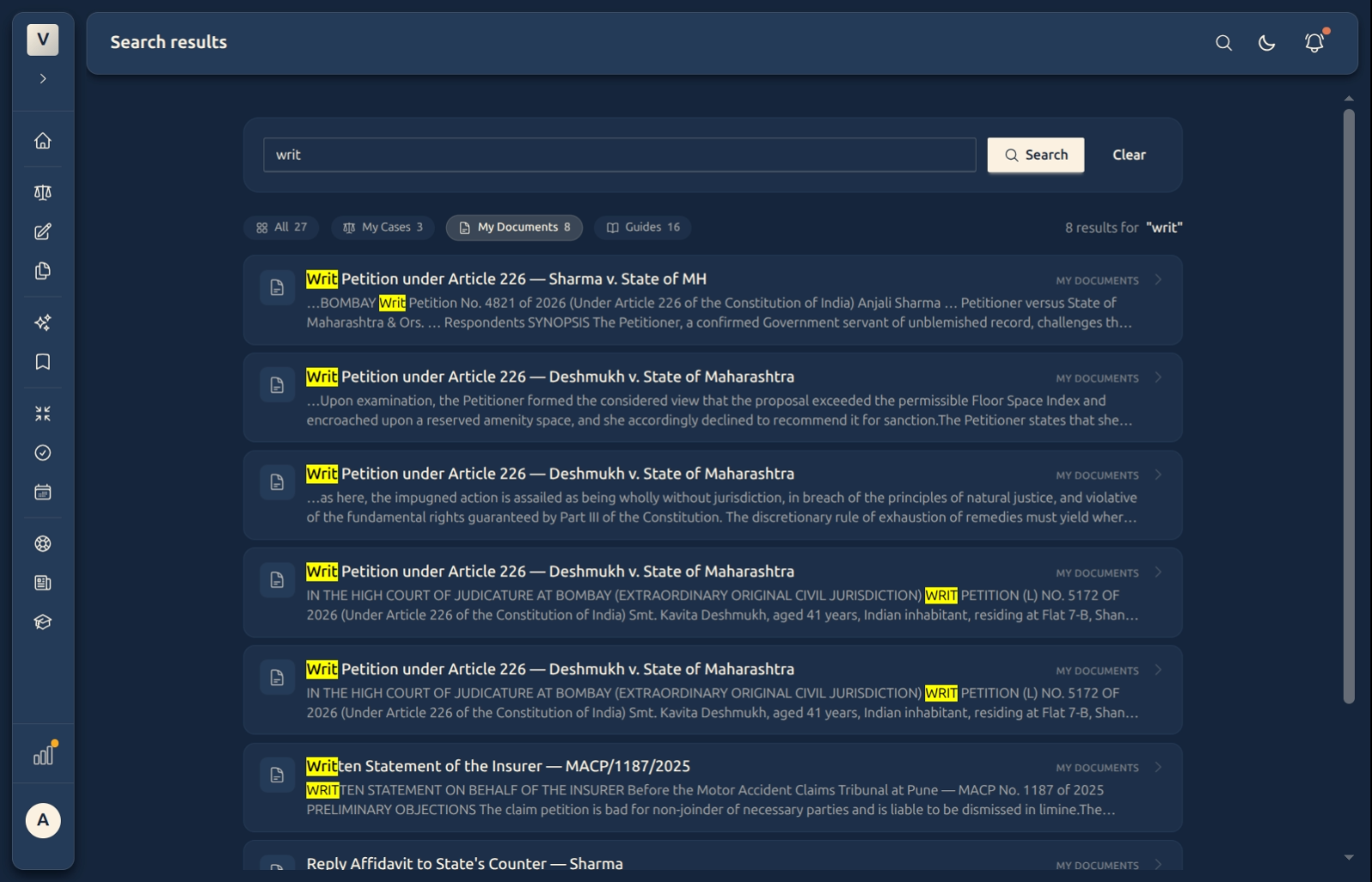Focus the search field containing writ

point(619,155)
